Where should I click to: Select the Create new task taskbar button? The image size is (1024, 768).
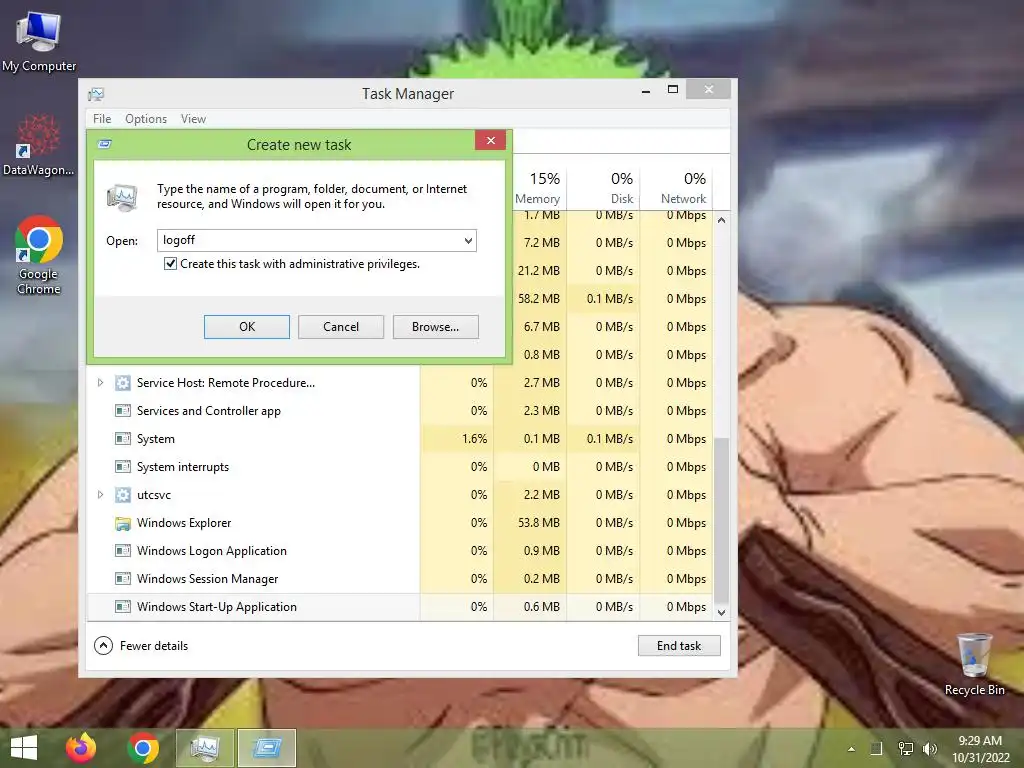[266, 748]
